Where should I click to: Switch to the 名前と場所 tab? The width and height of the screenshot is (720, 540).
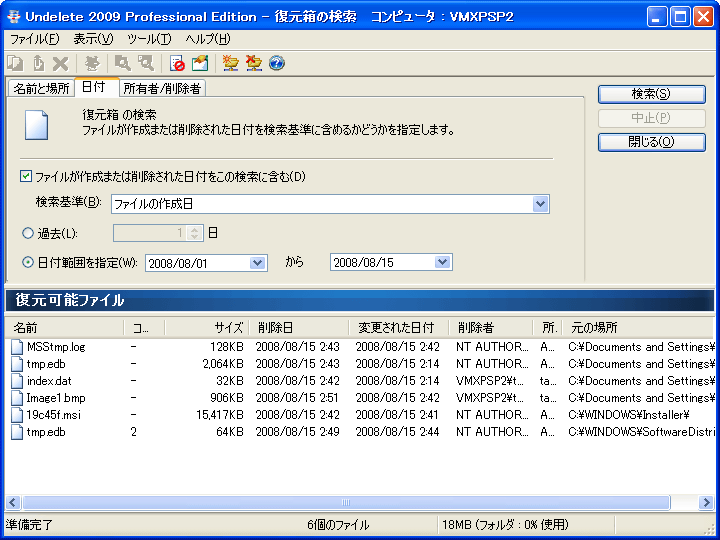[x=41, y=88]
